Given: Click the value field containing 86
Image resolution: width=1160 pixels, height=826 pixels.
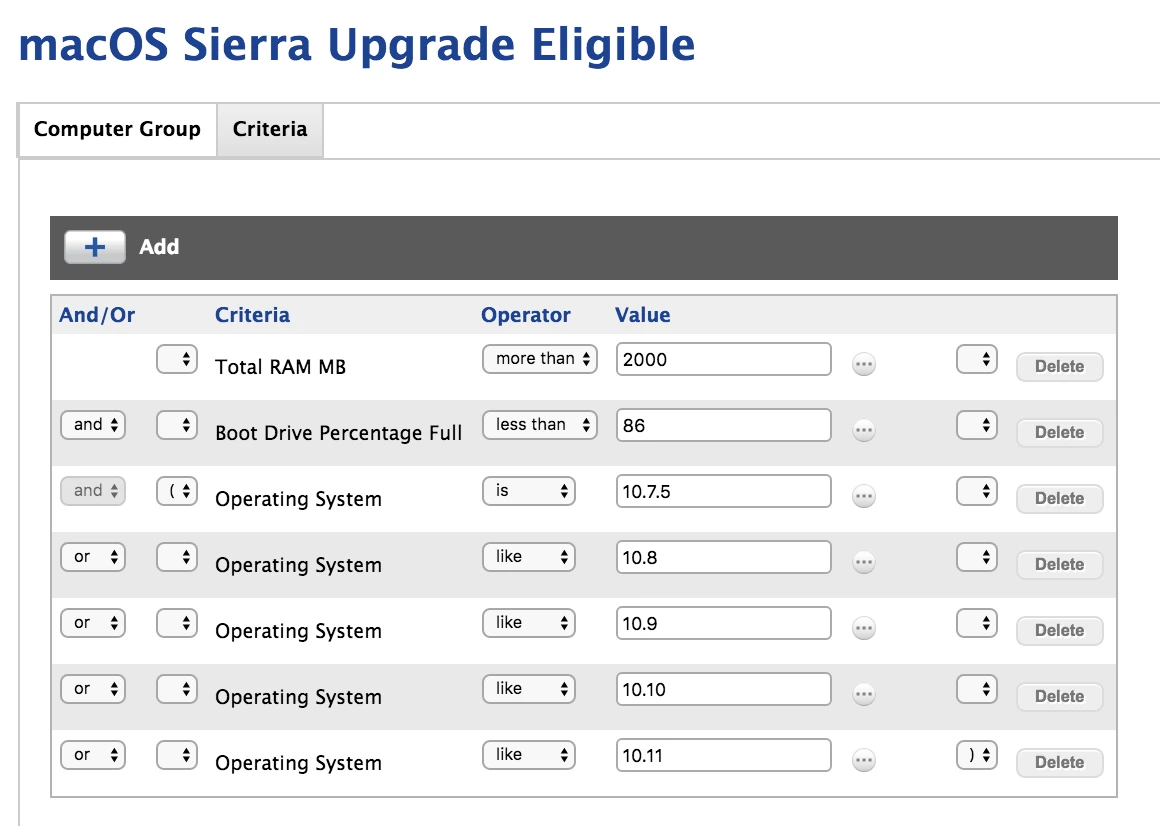Looking at the screenshot, I should 724,425.
